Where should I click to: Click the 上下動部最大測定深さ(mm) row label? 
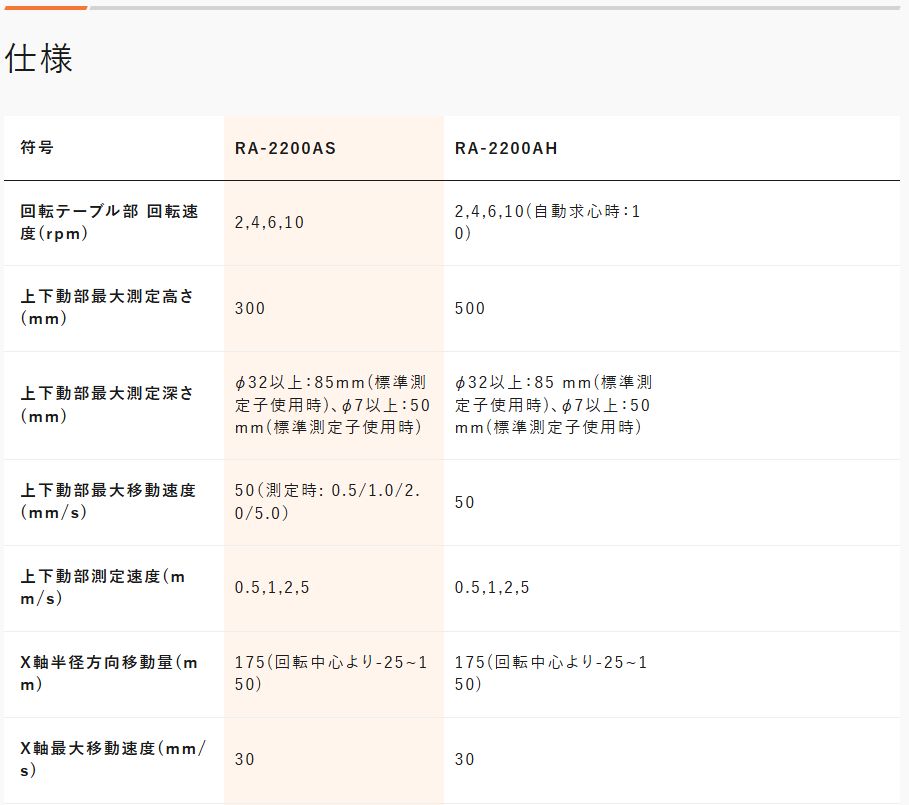pyautogui.click(x=107, y=405)
